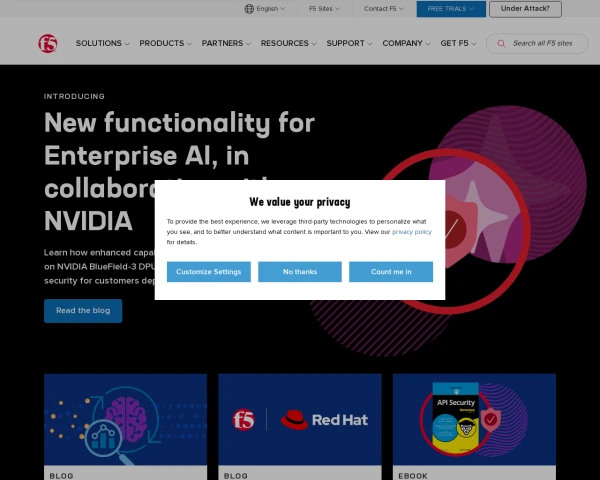This screenshot has height=480, width=600.
Task: Click Count me in button
Action: tap(391, 272)
